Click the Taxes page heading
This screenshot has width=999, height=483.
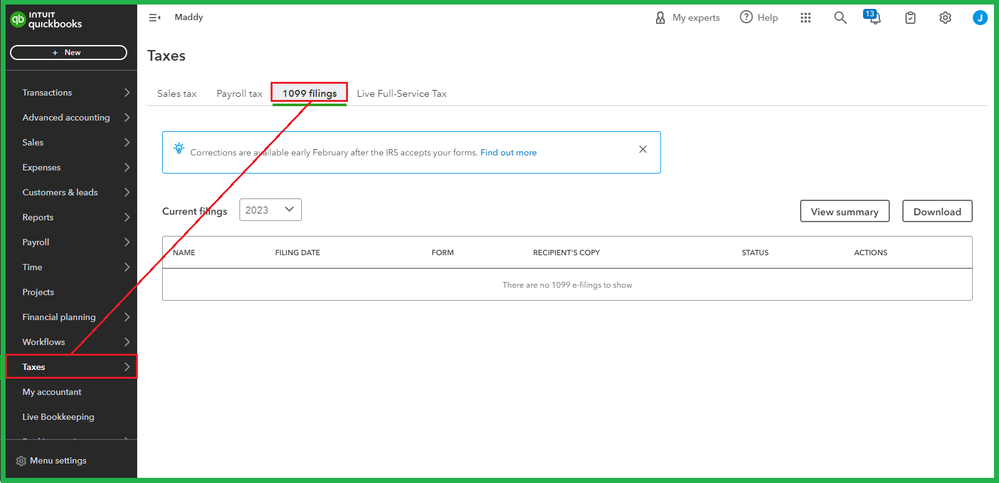166,56
